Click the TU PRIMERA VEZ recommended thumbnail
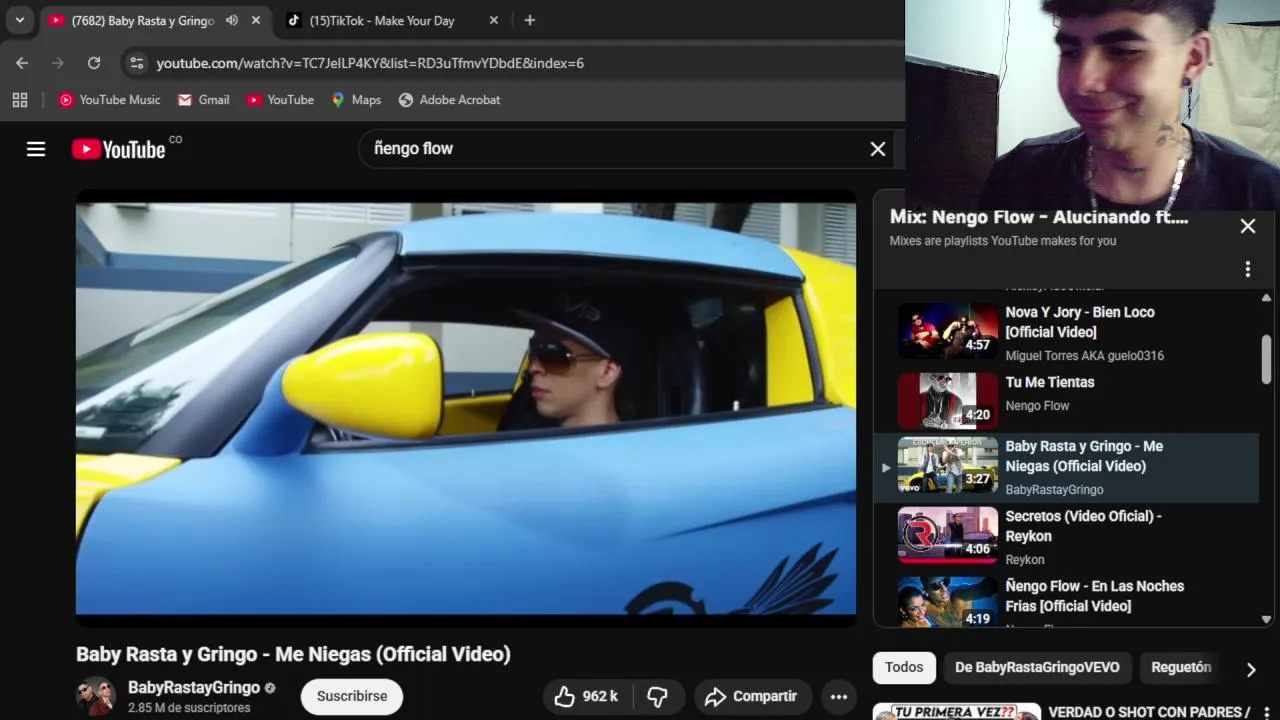The width and height of the screenshot is (1280, 720). [957, 712]
